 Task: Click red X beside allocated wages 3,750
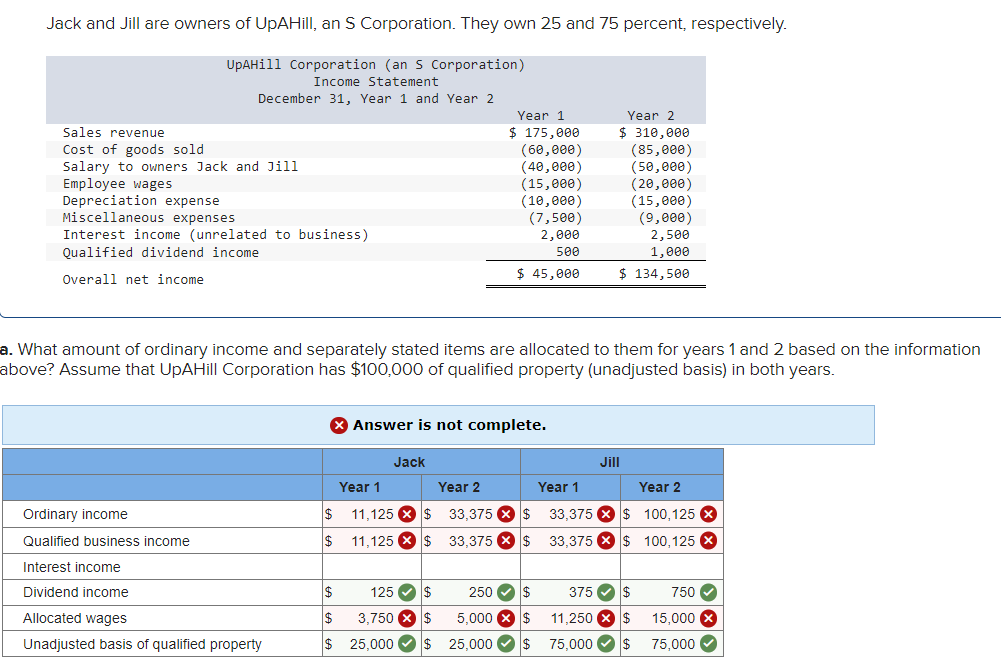[407, 618]
